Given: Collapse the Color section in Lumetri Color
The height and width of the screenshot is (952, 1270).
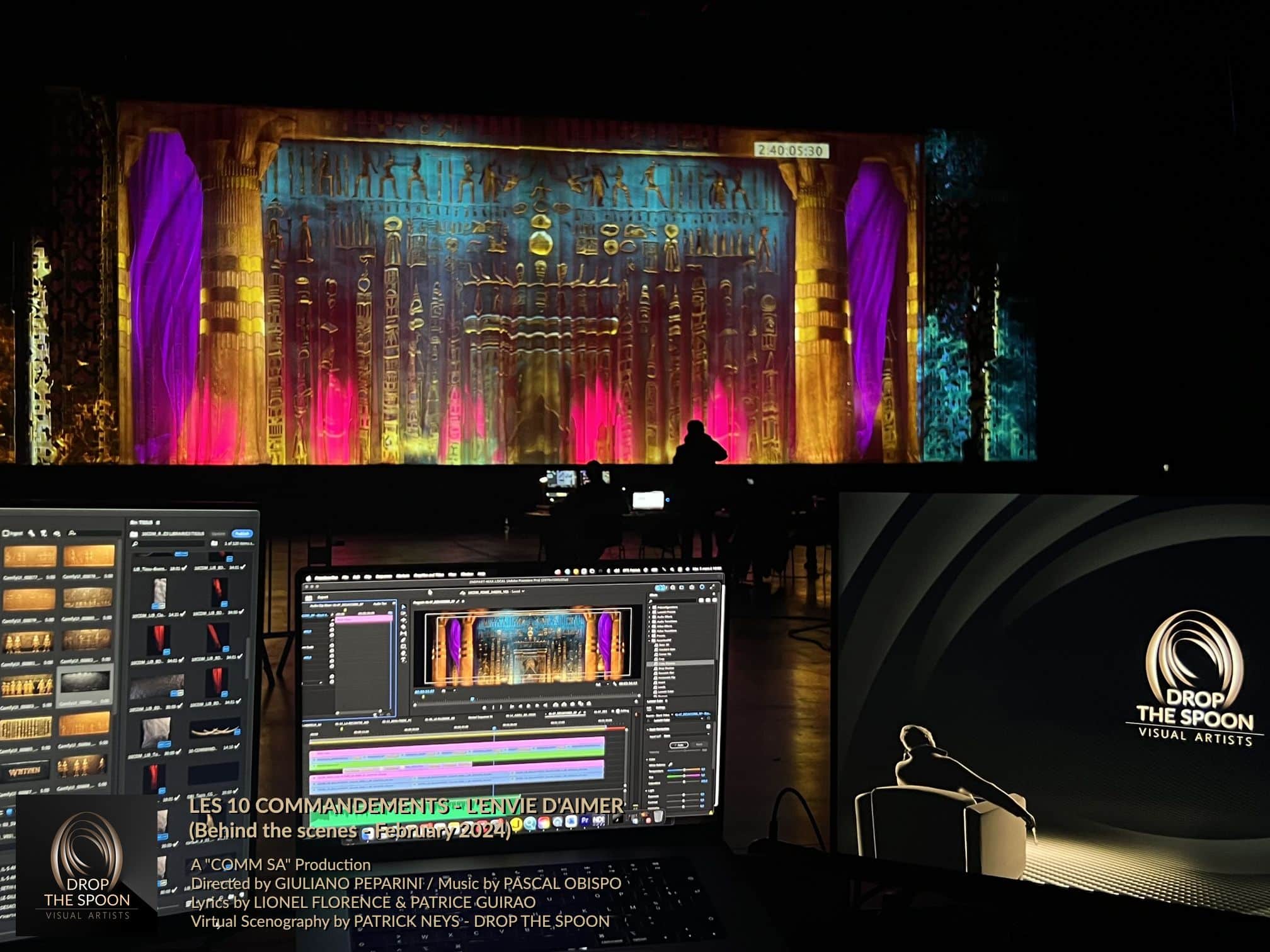Looking at the screenshot, I should click(x=647, y=759).
